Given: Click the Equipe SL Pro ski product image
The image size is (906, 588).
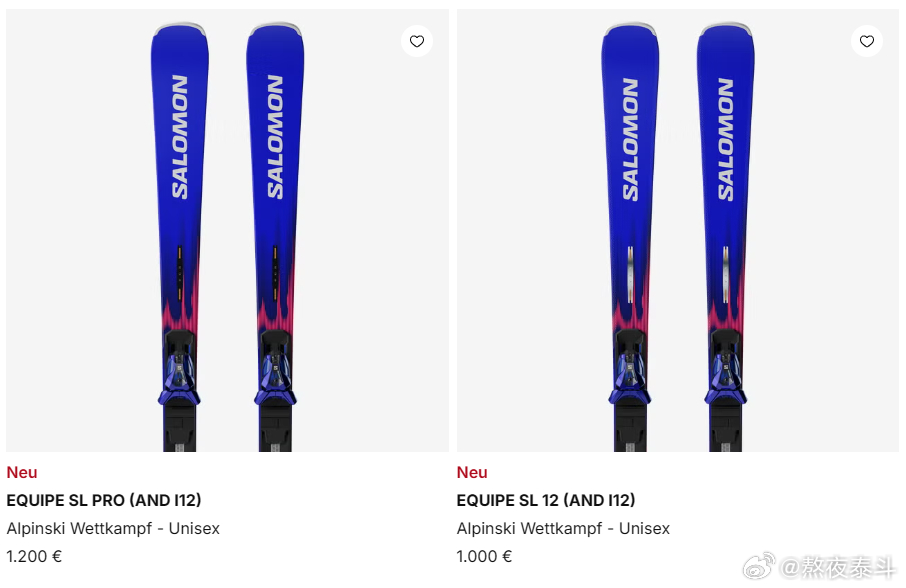Looking at the screenshot, I should 227,230.
